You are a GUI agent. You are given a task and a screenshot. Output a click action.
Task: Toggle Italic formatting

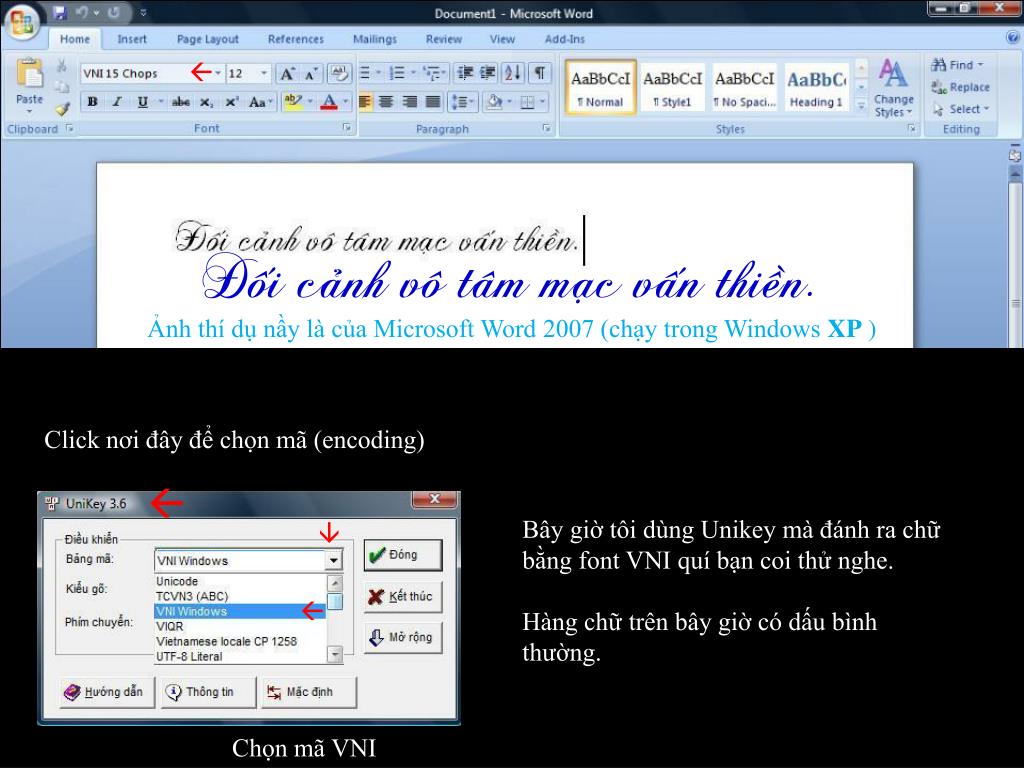click(117, 102)
